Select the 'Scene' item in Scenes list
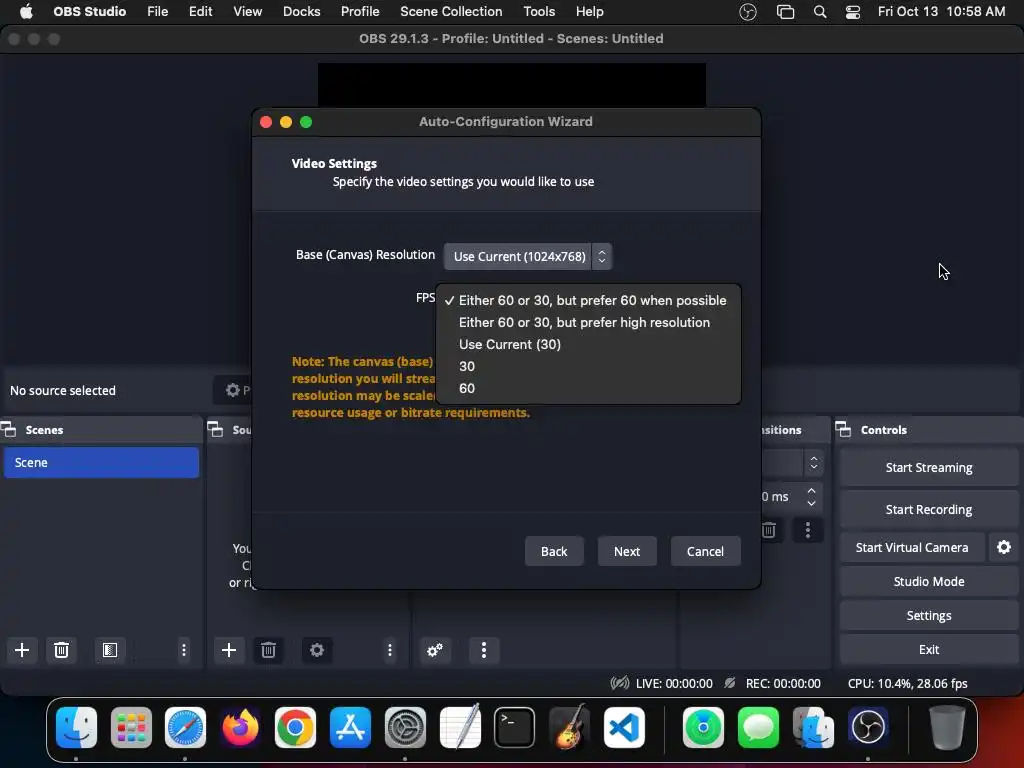 101,462
